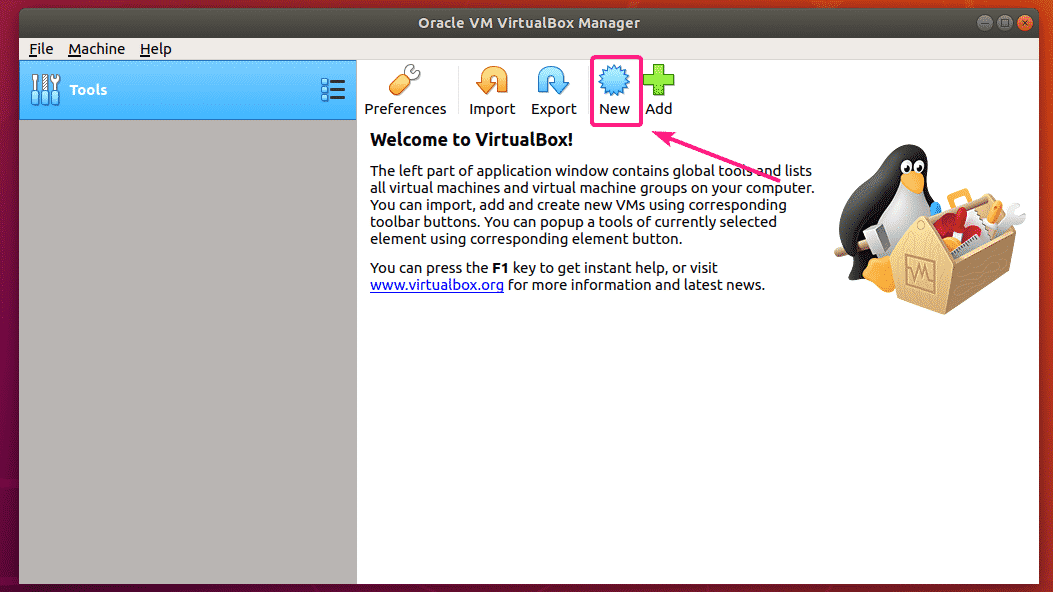Click the New toolbar button label
The width and height of the screenshot is (1053, 592).
[615, 108]
